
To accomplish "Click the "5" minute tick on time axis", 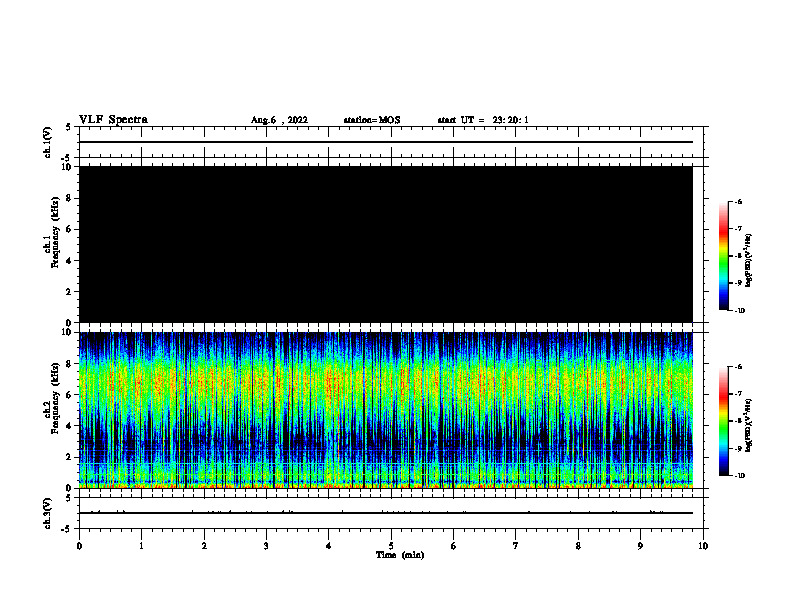I will [391, 546].
